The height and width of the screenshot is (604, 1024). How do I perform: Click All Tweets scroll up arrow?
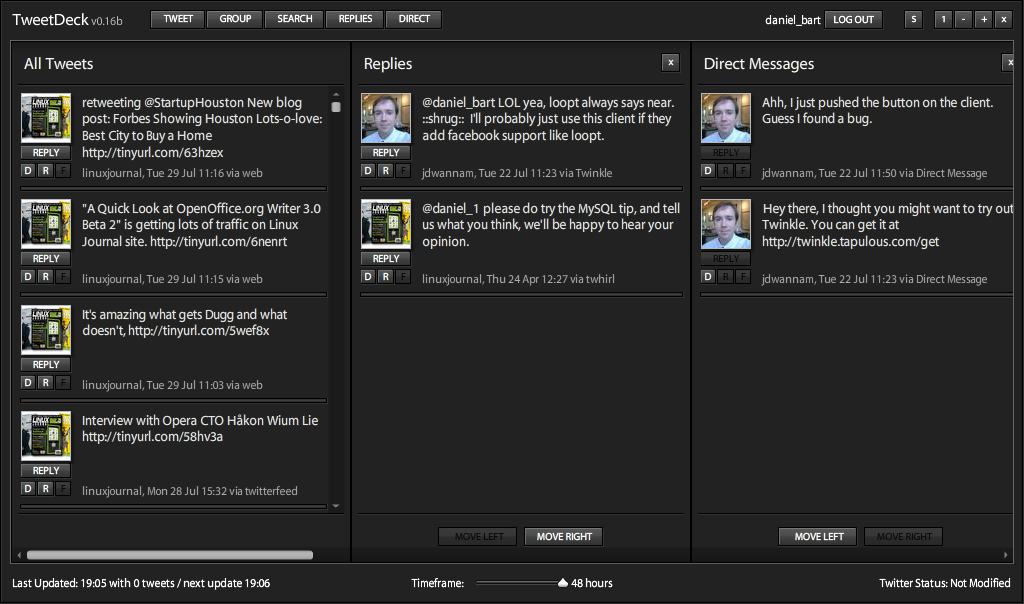[x=336, y=95]
